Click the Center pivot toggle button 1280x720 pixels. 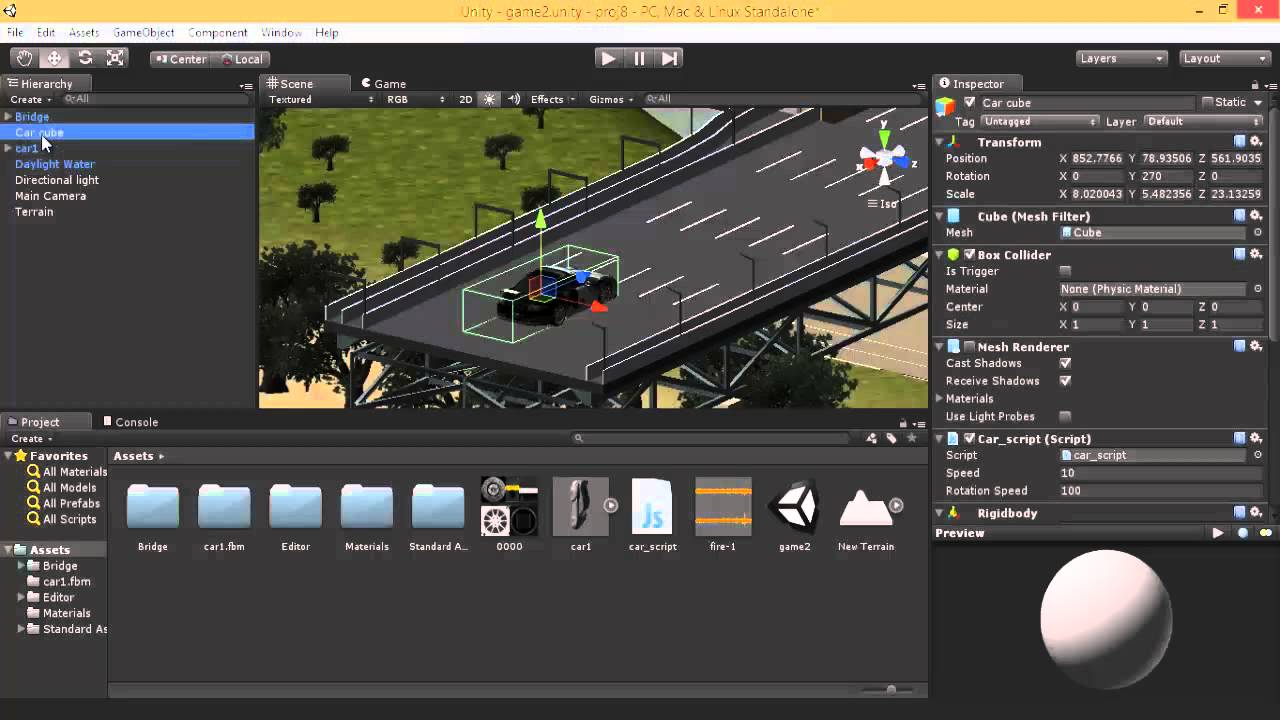[x=180, y=59]
